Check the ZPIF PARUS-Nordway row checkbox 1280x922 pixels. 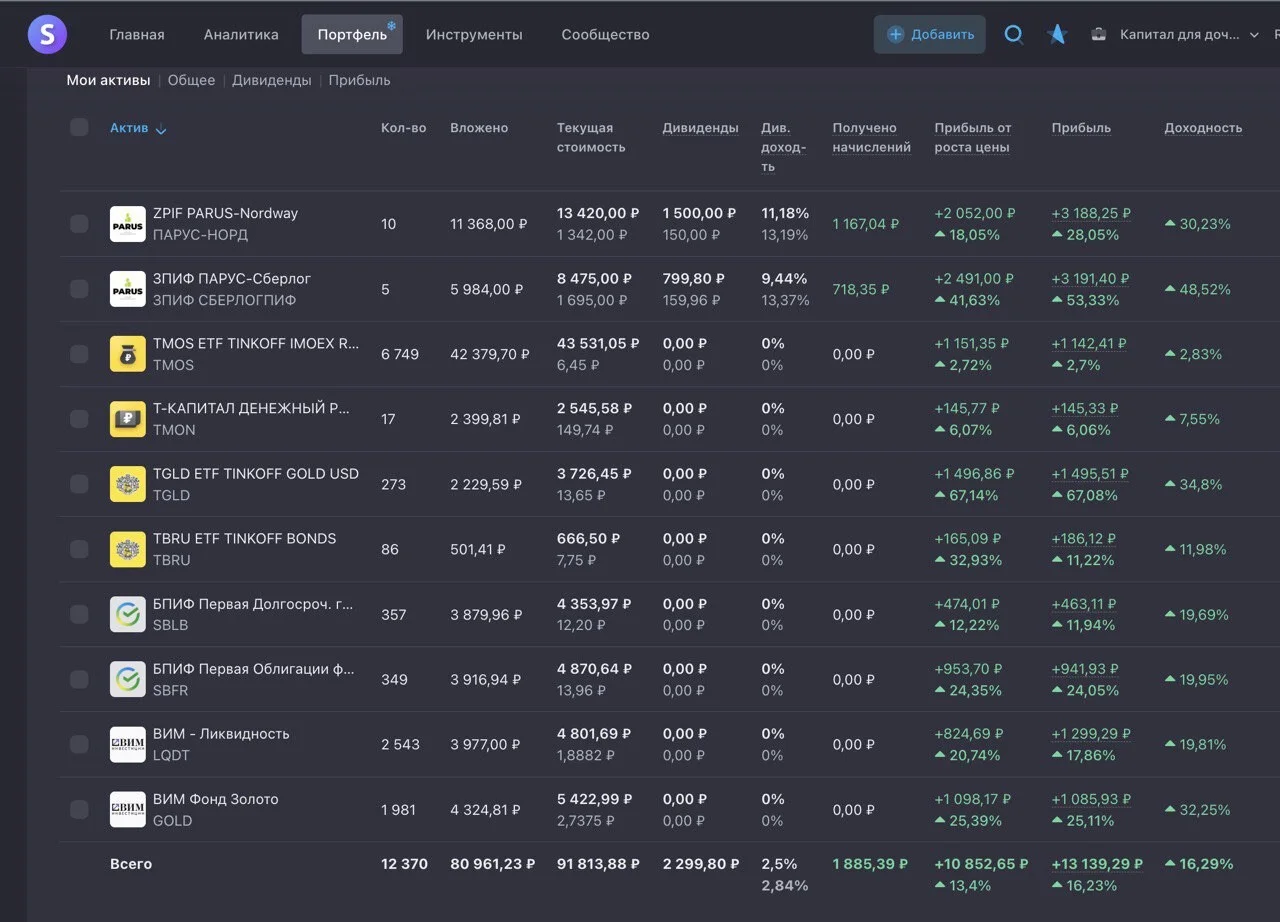coord(79,224)
